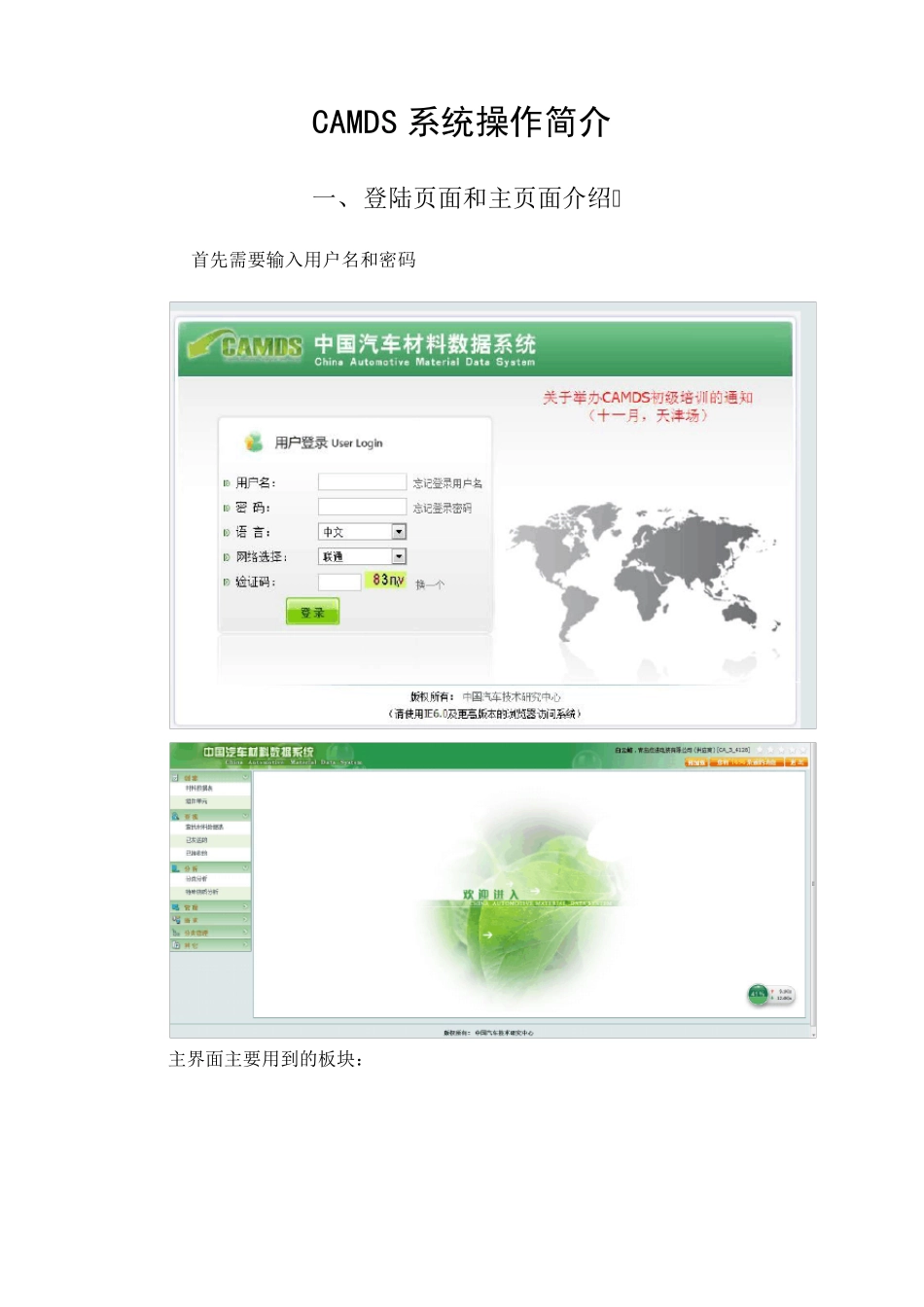The width and height of the screenshot is (924, 1307).
Task: Click the last star in the header rating
Action: (802, 750)
